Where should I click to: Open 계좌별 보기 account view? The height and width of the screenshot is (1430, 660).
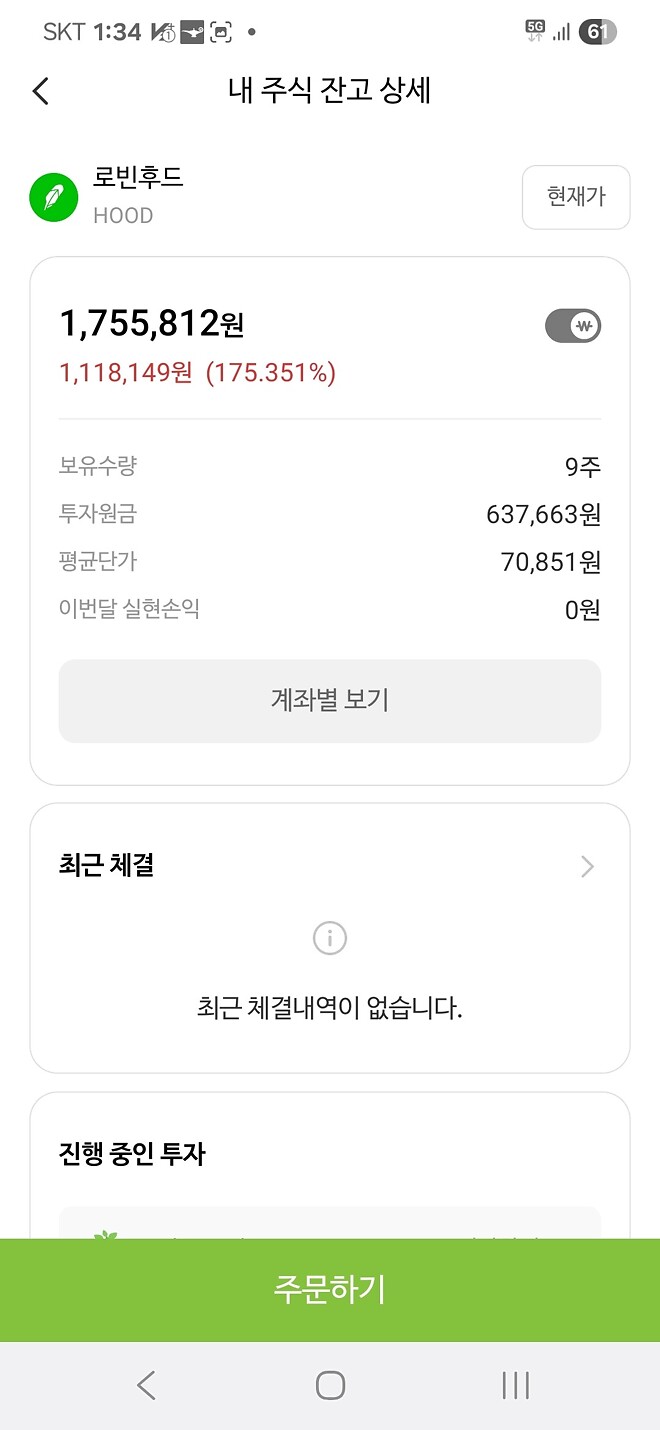[x=329, y=701]
